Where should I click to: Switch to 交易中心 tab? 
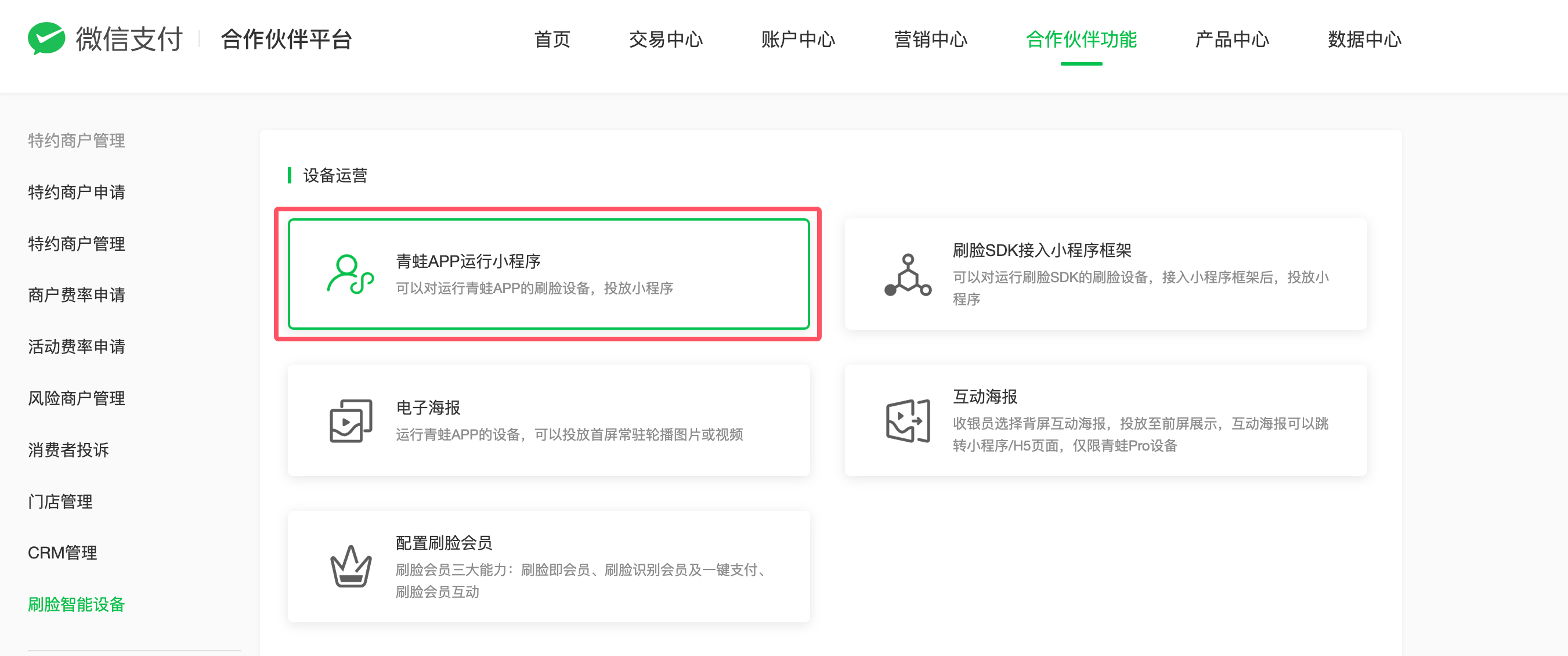pyautogui.click(x=666, y=39)
